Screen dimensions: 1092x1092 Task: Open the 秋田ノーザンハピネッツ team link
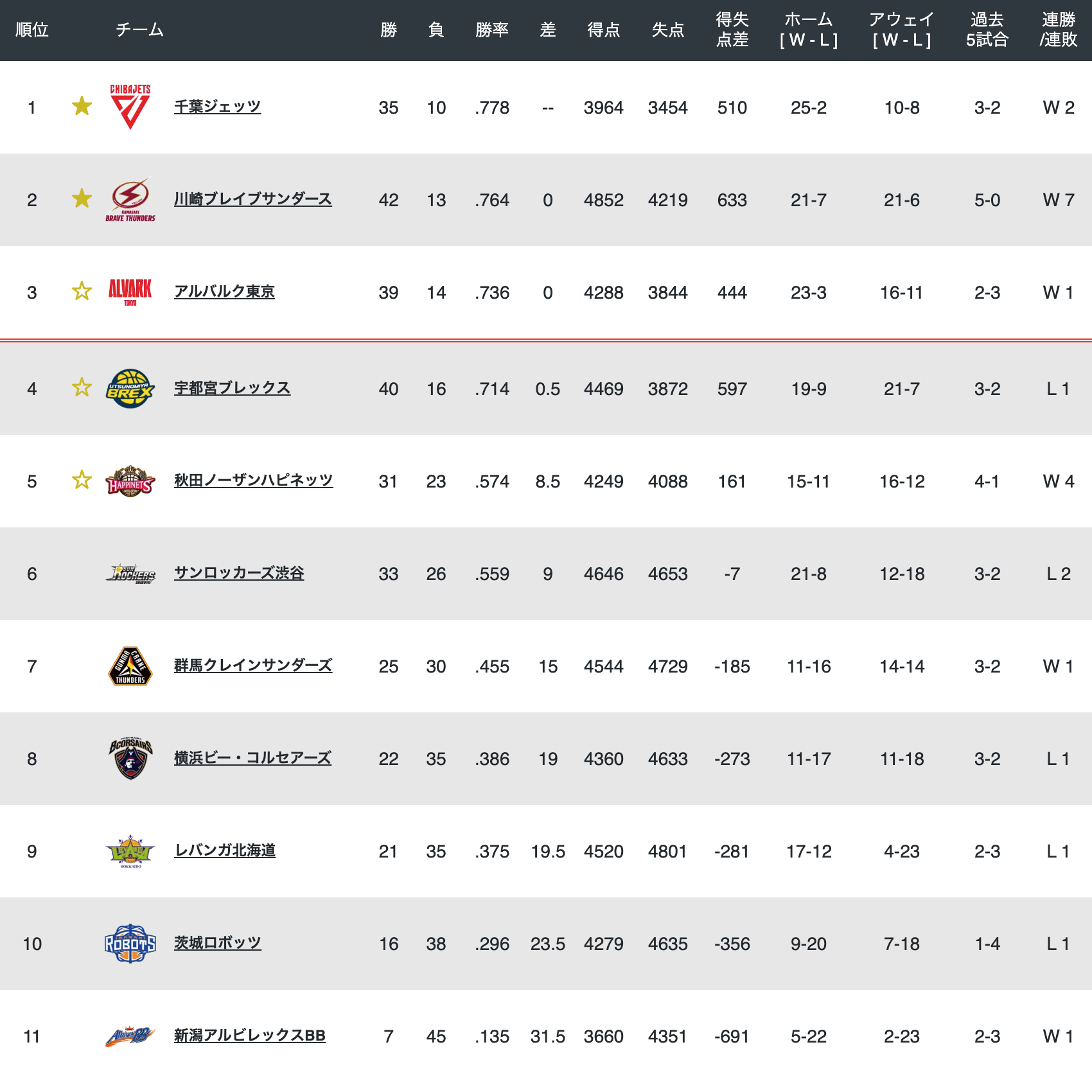(x=253, y=480)
